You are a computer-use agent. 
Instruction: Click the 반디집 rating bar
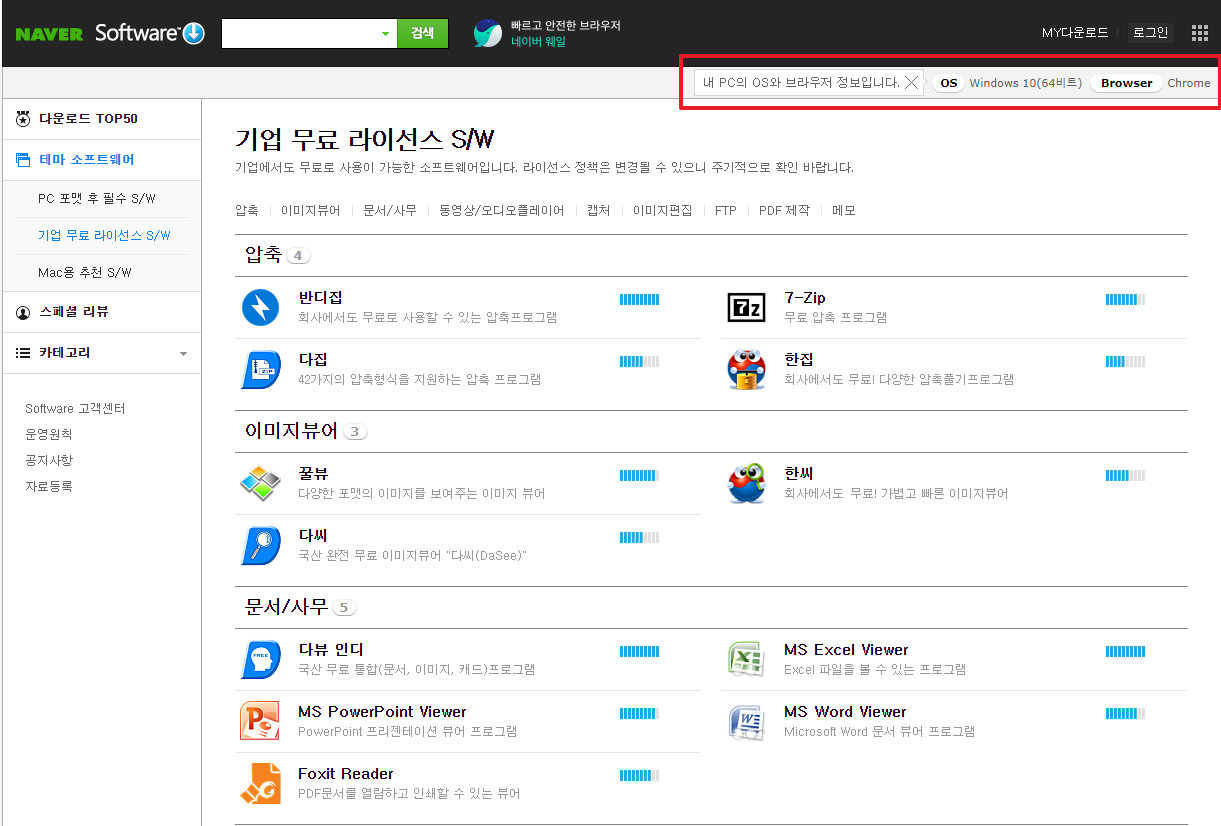pyautogui.click(x=639, y=299)
